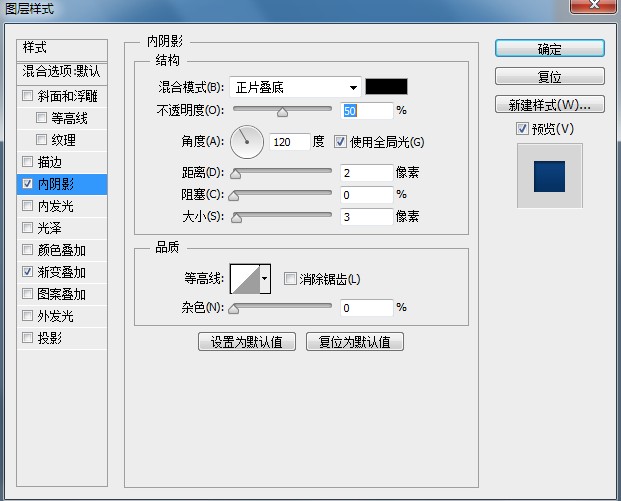Click the 新建样式(W)... button
The width and height of the screenshot is (621, 501).
[550, 104]
